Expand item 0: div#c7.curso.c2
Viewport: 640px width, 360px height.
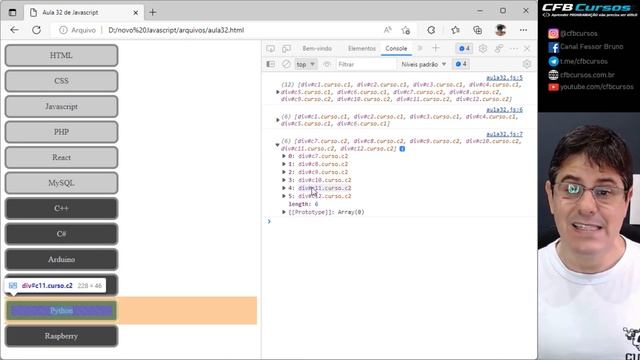(x=284, y=156)
